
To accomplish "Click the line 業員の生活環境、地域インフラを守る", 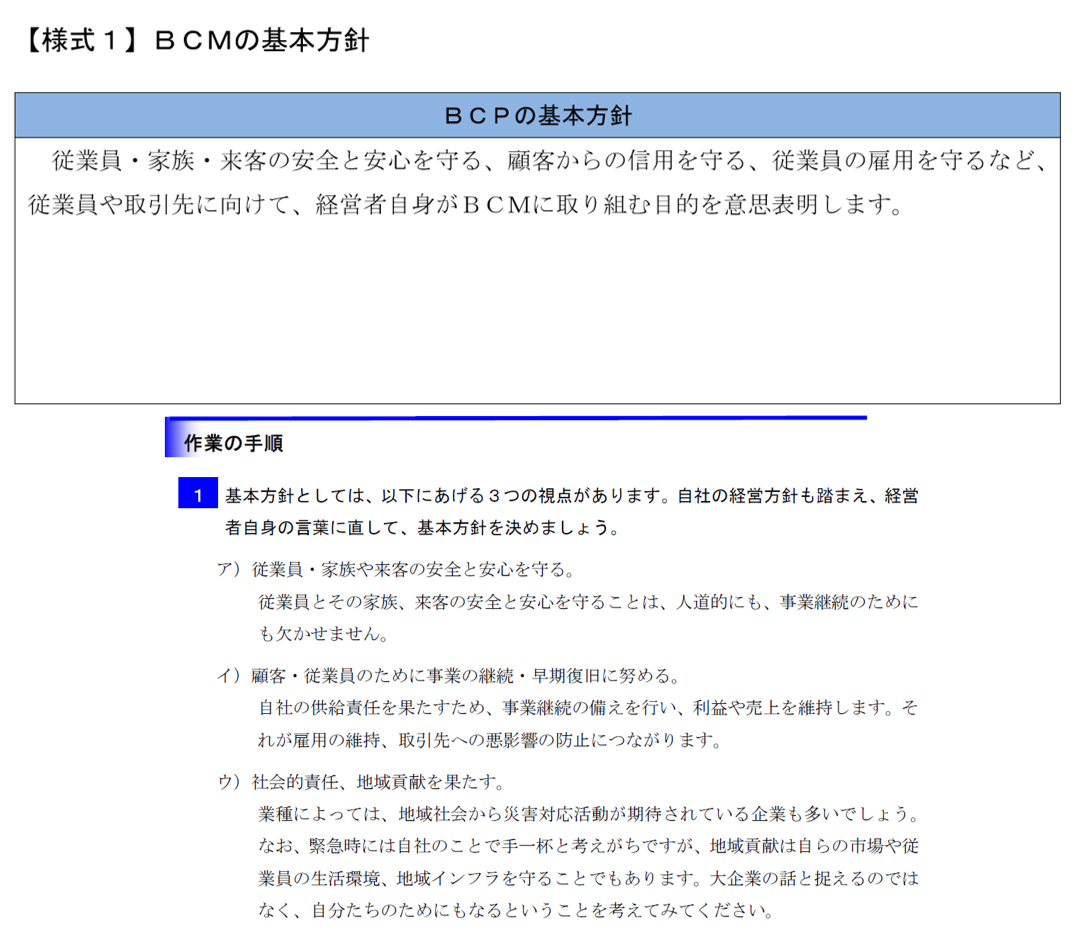I will coord(588,877).
